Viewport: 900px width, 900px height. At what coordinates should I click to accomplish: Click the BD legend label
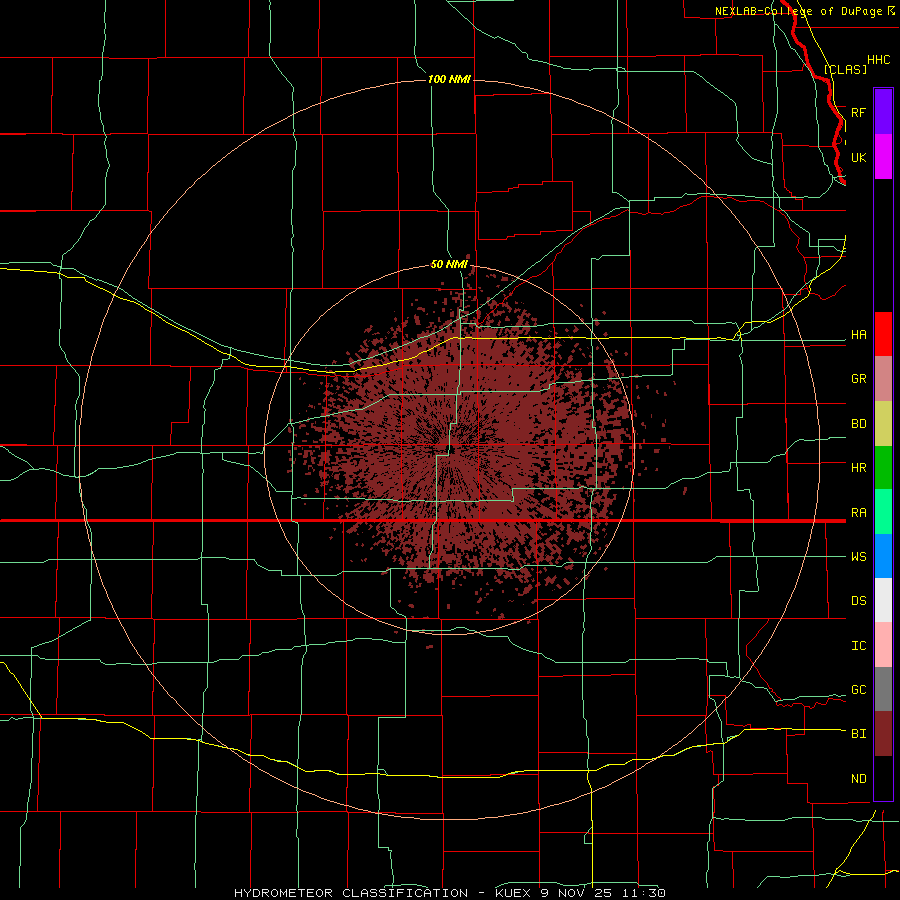pos(858,424)
